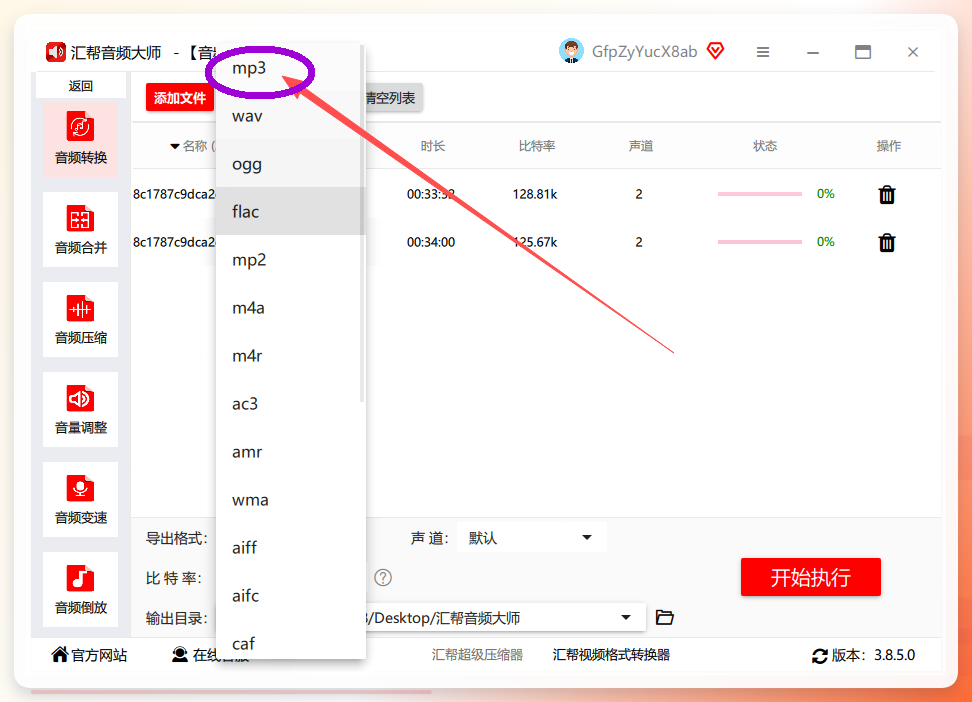Click the format list scrollbar
The image size is (972, 702).
(x=362, y=223)
